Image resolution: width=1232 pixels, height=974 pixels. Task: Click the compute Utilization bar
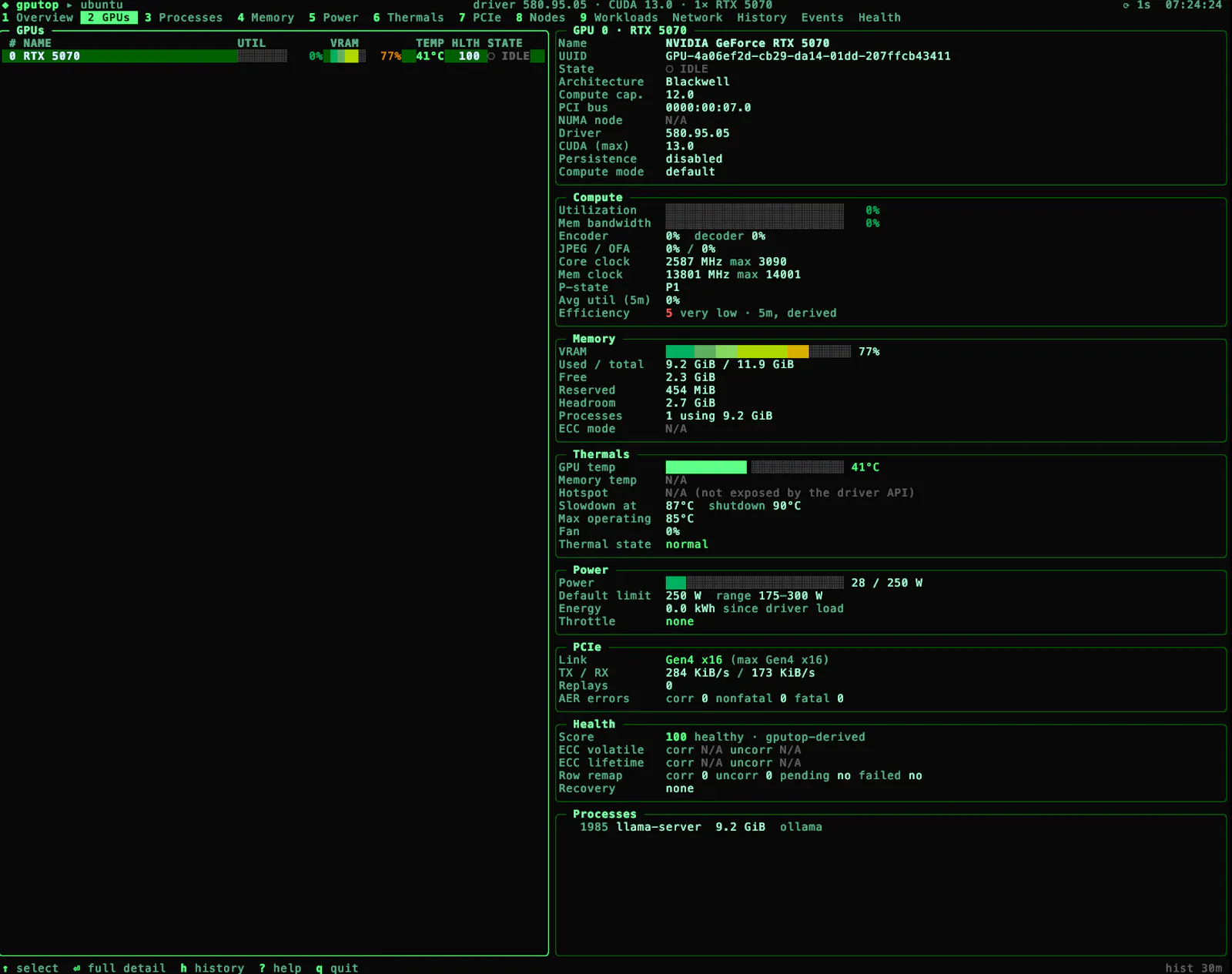click(755, 210)
